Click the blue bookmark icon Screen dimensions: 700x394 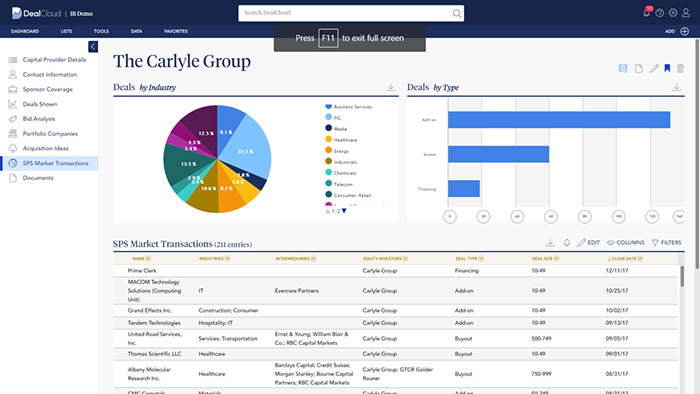point(667,68)
